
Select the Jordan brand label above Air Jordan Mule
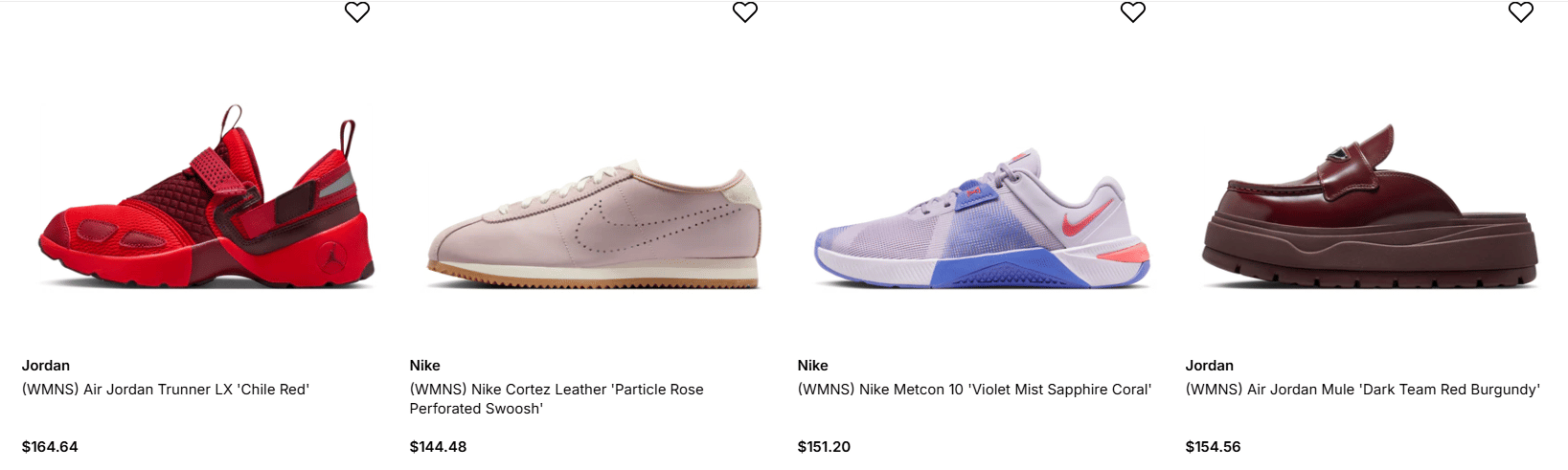pos(1210,366)
